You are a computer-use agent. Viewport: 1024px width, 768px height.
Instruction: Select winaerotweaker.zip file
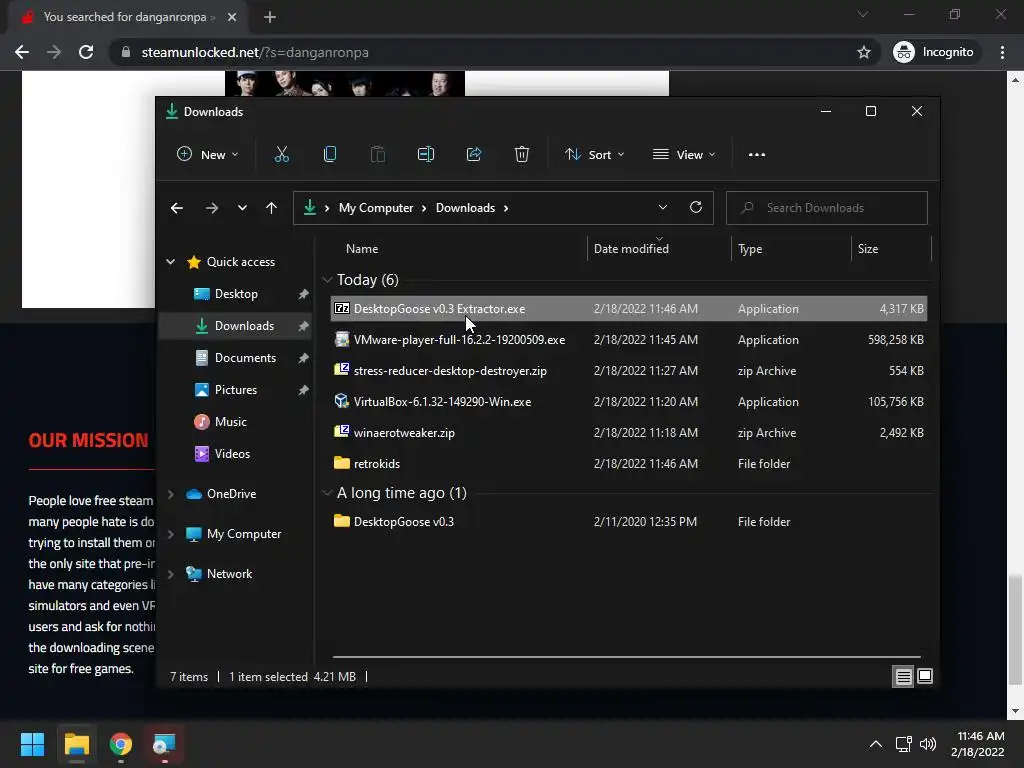(x=628, y=433)
